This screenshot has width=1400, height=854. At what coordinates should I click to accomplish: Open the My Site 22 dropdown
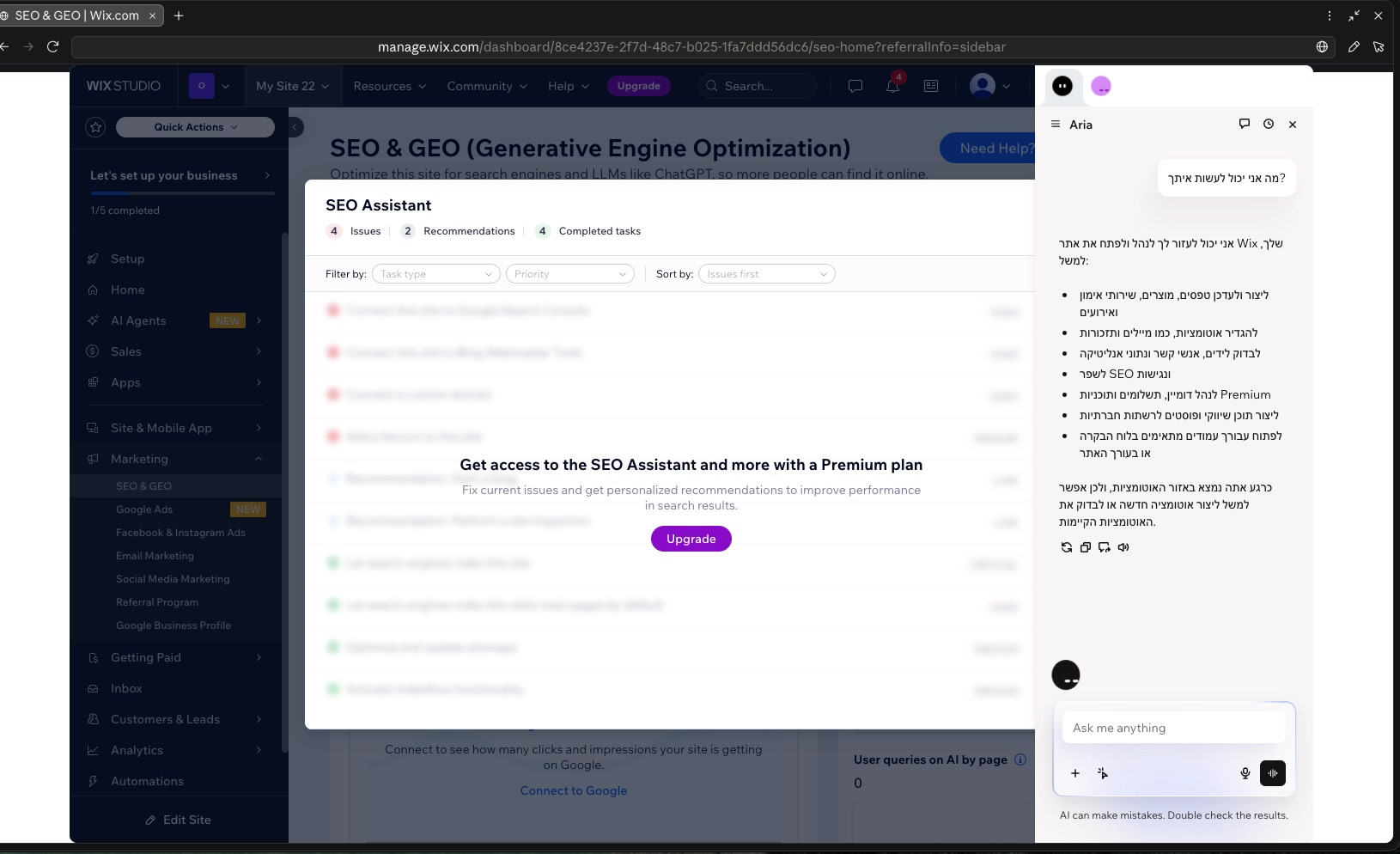point(292,86)
